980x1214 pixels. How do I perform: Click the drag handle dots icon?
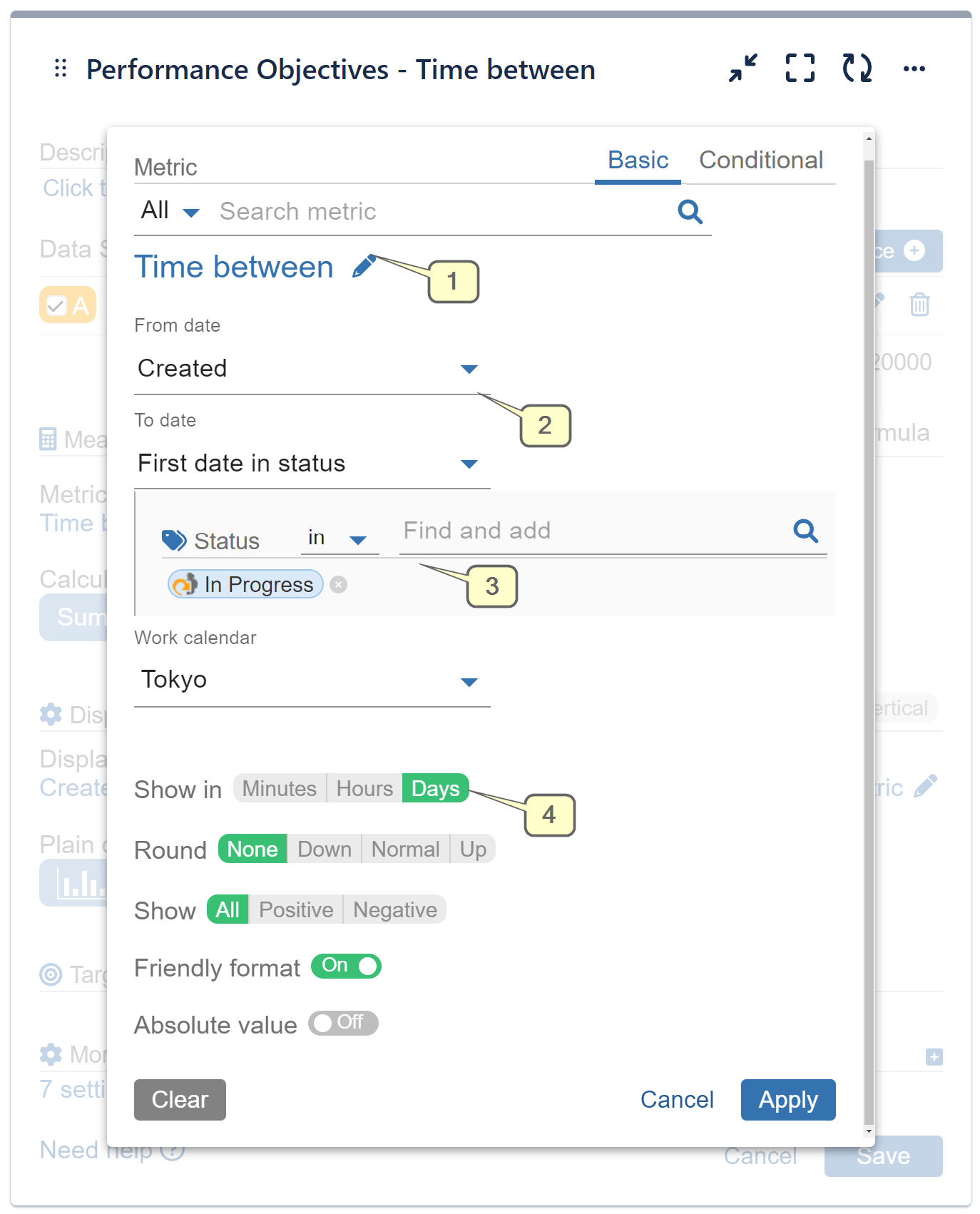coord(61,68)
